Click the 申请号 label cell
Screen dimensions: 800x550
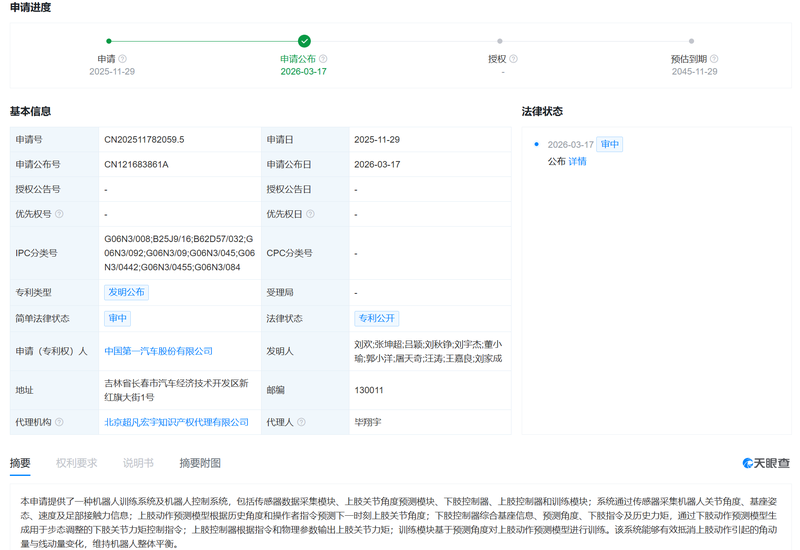tap(54, 139)
